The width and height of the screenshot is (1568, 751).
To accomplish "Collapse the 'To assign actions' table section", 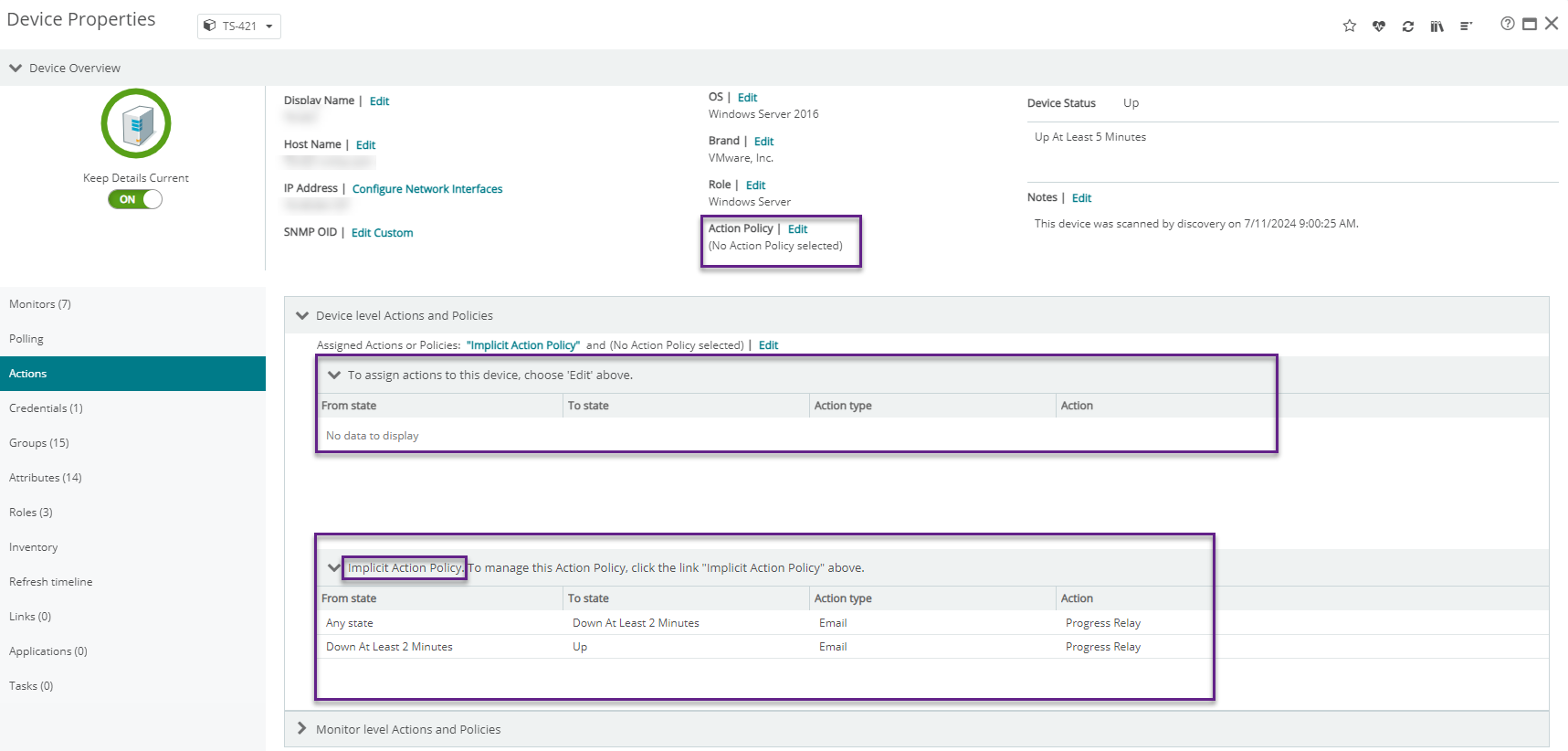I will coord(333,375).
